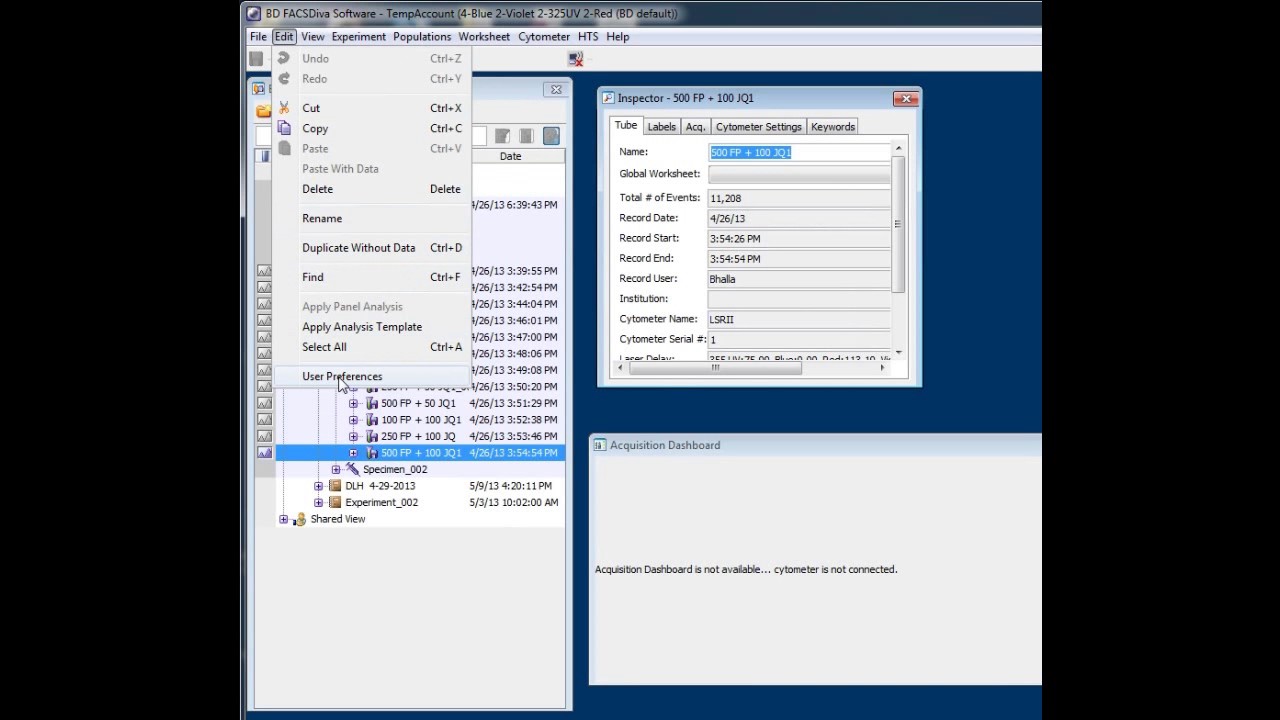This screenshot has width=1280, height=720.
Task: Choose User Preferences from Edit menu
Action: (x=371, y=376)
